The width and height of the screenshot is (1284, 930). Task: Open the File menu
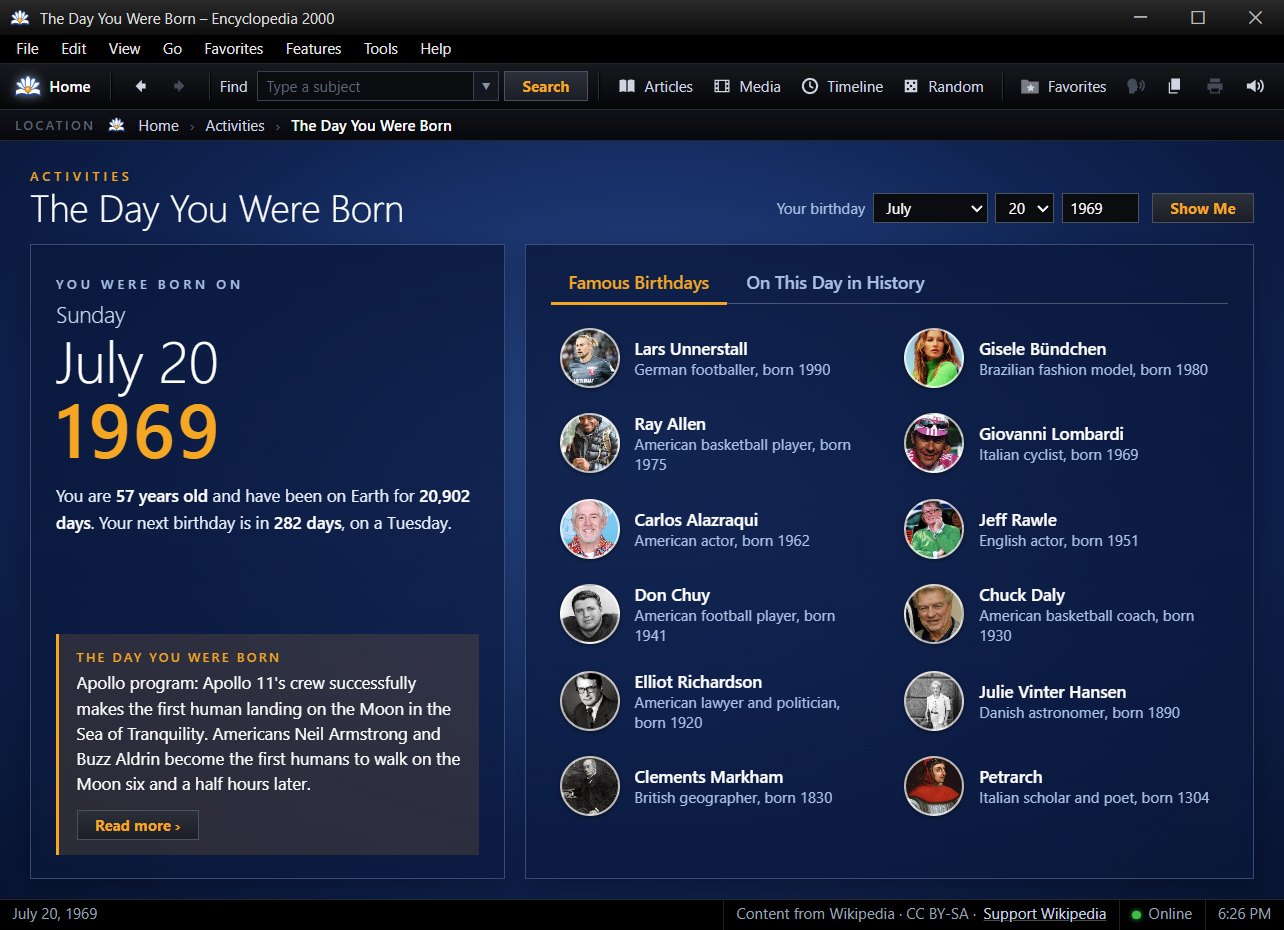[x=27, y=49]
